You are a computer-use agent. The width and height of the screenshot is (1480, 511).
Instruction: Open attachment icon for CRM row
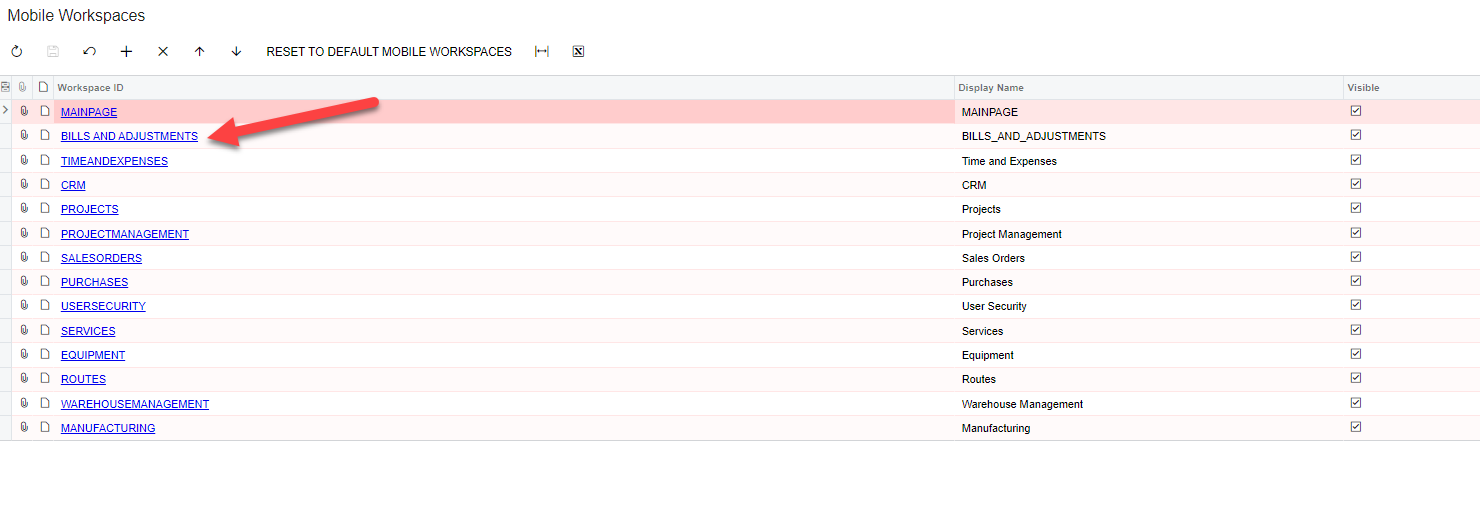(x=24, y=184)
